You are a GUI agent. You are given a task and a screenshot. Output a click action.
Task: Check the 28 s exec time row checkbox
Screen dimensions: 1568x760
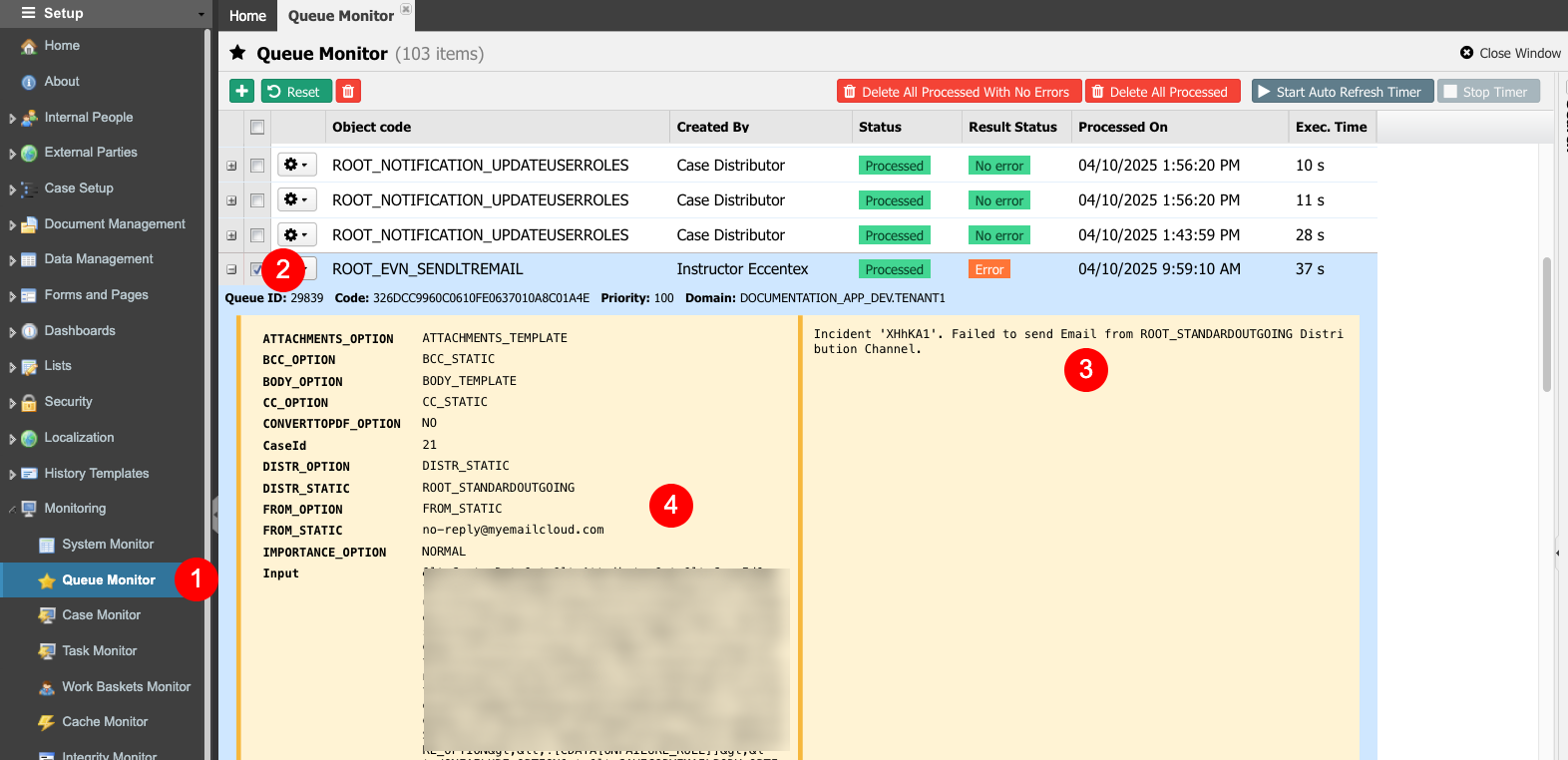(257, 235)
